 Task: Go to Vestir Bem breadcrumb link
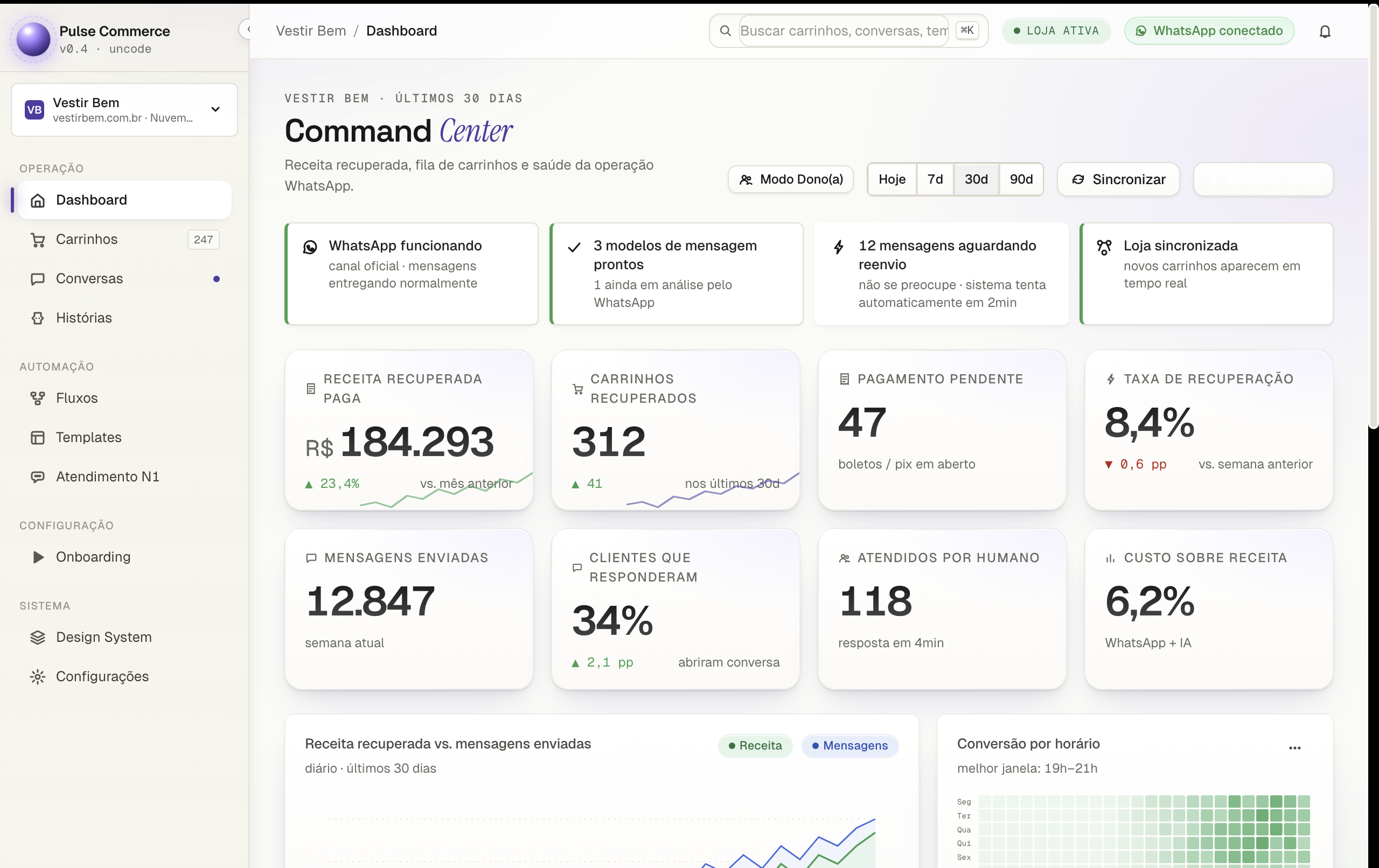pos(311,31)
